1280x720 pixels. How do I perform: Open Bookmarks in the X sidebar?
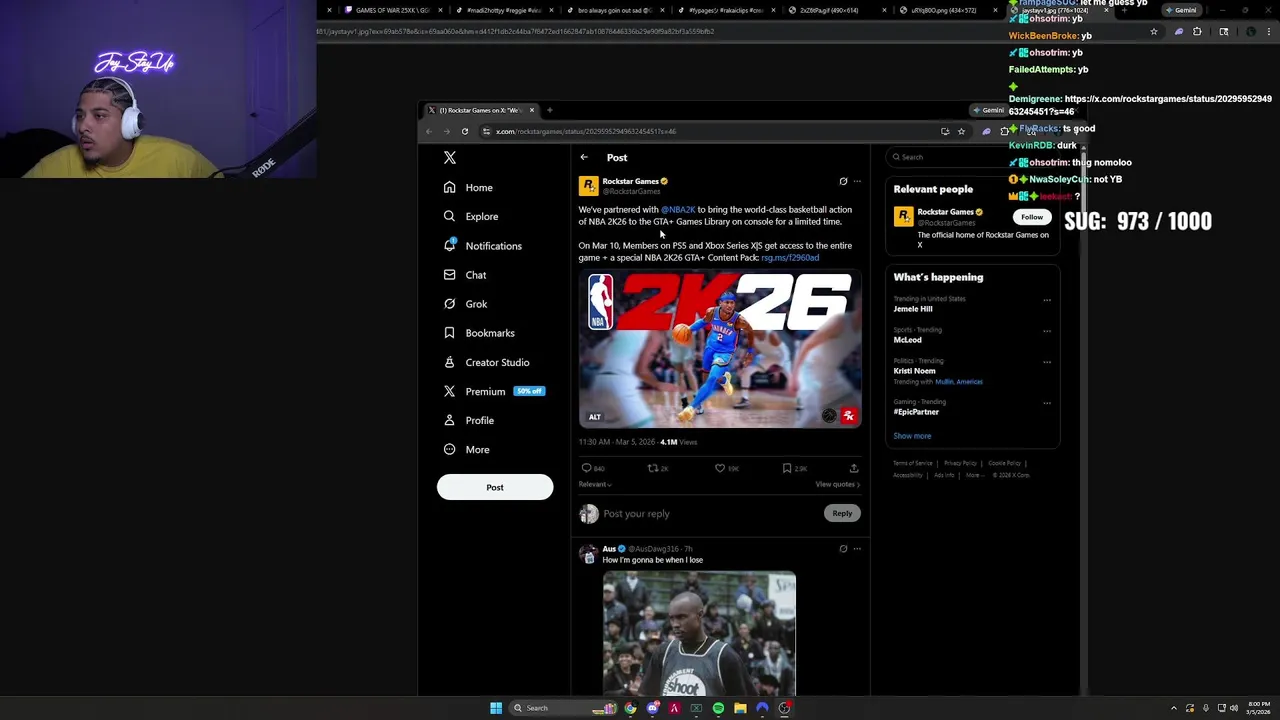[479, 333]
